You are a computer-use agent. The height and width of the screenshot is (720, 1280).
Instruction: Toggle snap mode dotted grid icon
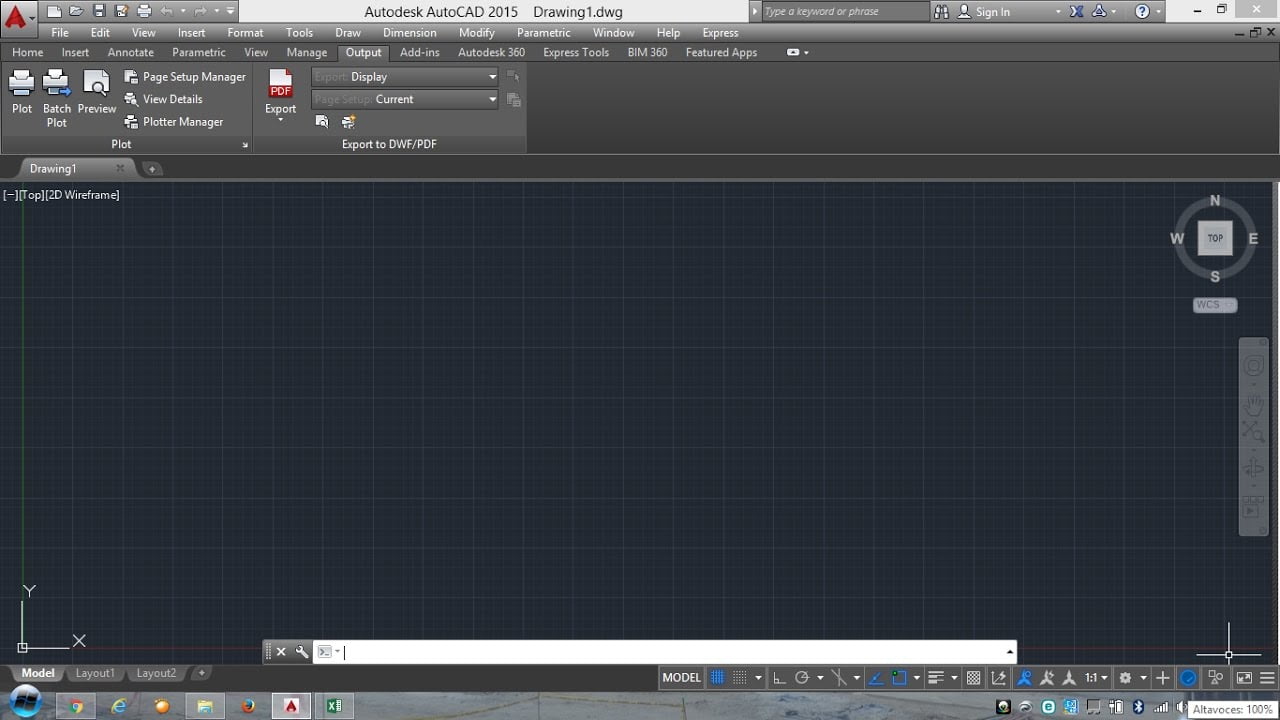tap(738, 678)
